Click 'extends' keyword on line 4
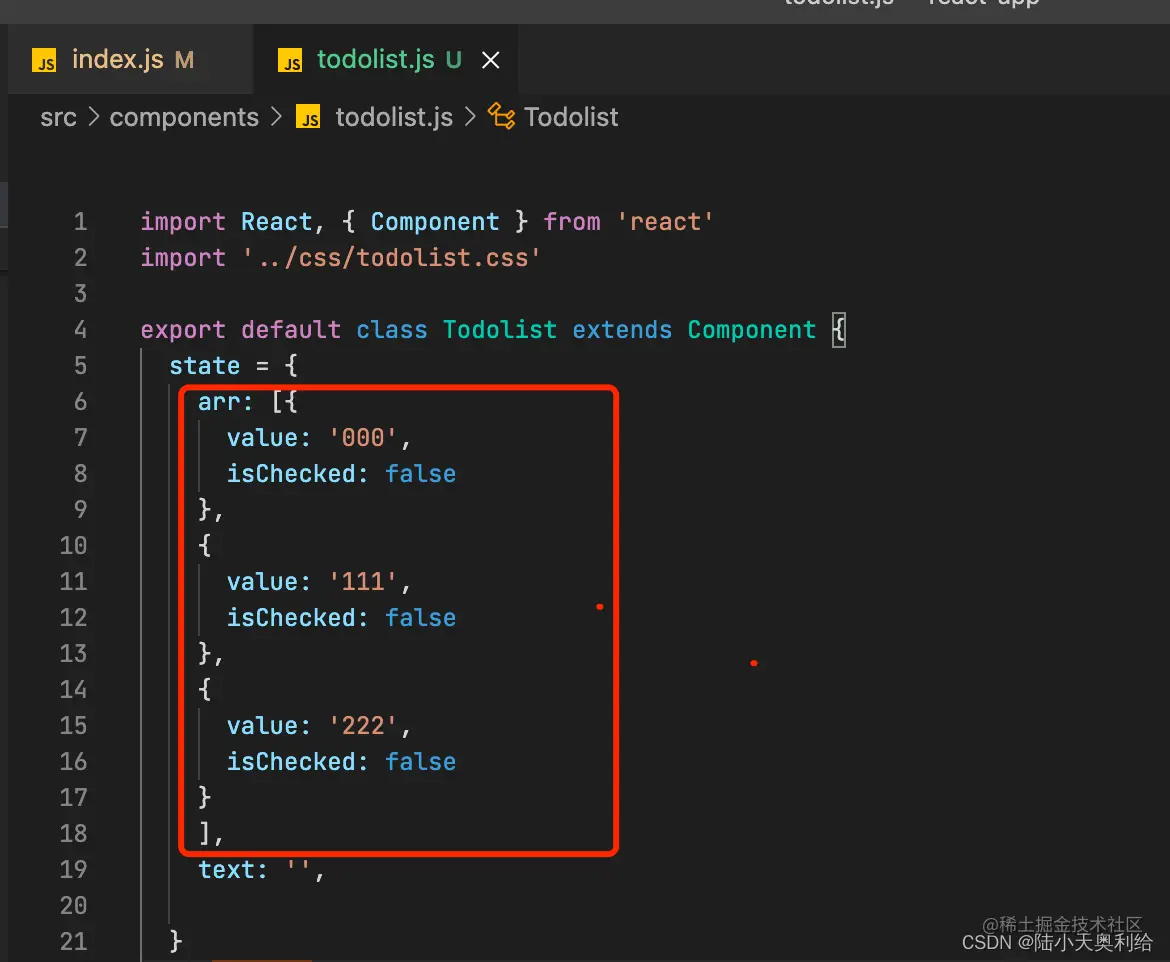 (622, 329)
